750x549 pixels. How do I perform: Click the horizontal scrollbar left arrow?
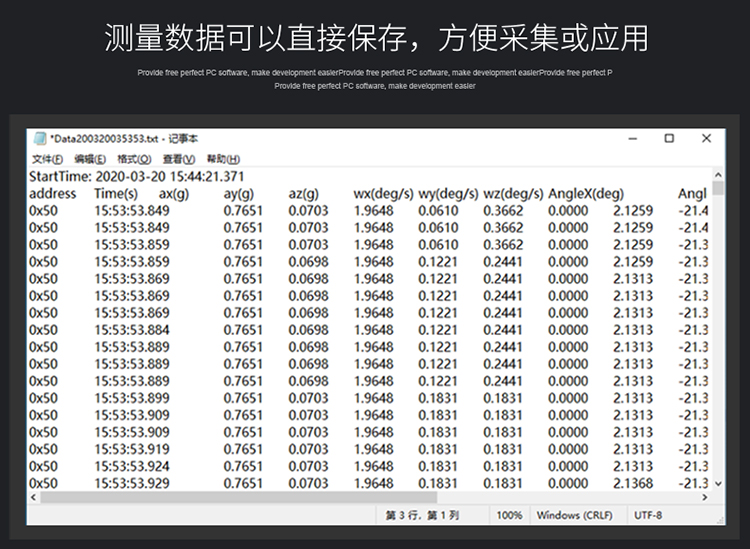click(x=34, y=497)
